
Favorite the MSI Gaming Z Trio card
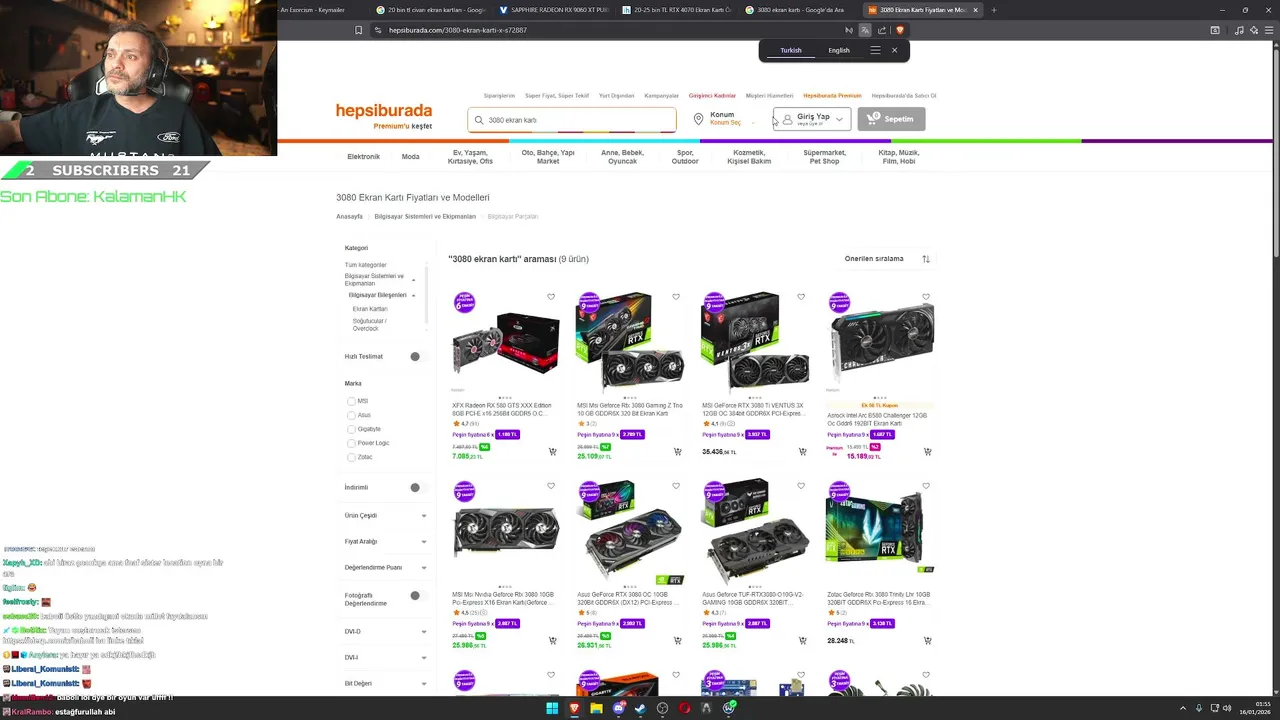(x=676, y=297)
